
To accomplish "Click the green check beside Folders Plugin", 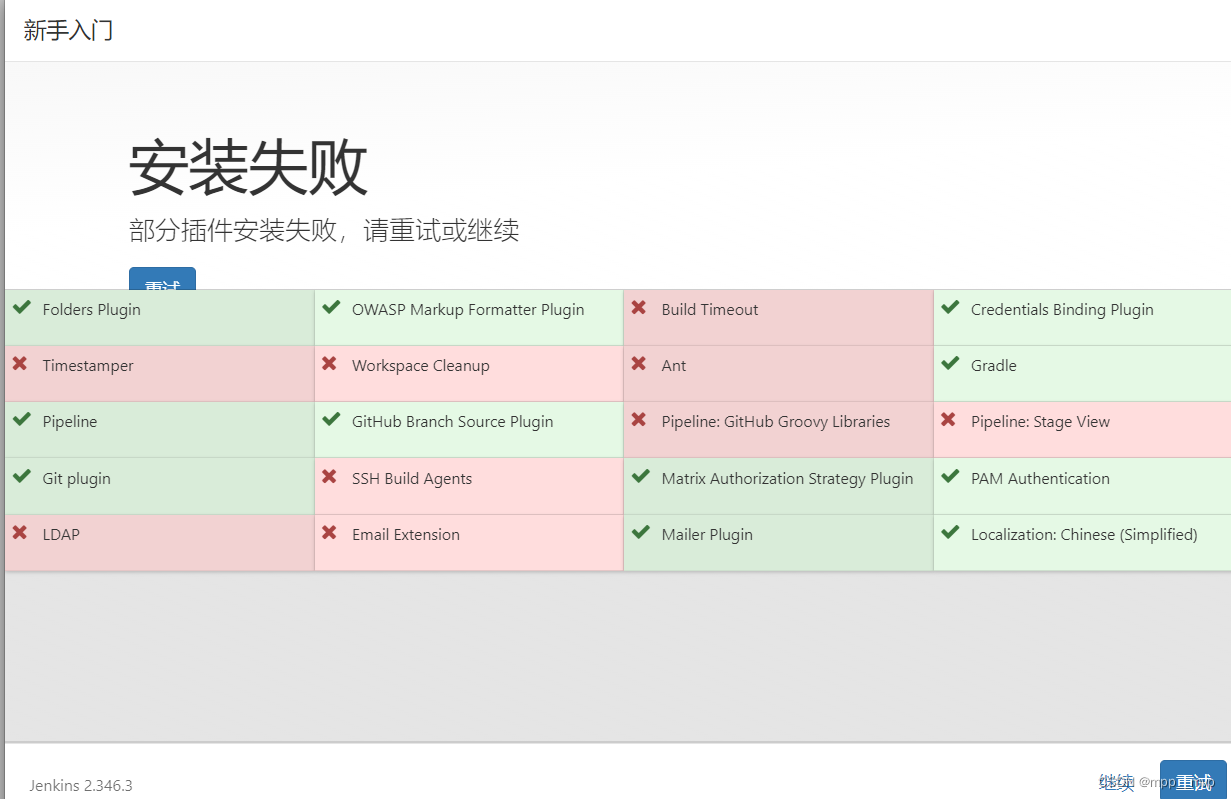I will click(x=21, y=308).
